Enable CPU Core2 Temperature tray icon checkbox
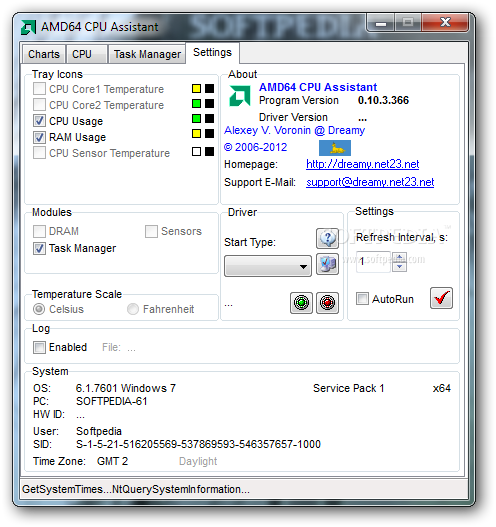 pyautogui.click(x=39, y=105)
